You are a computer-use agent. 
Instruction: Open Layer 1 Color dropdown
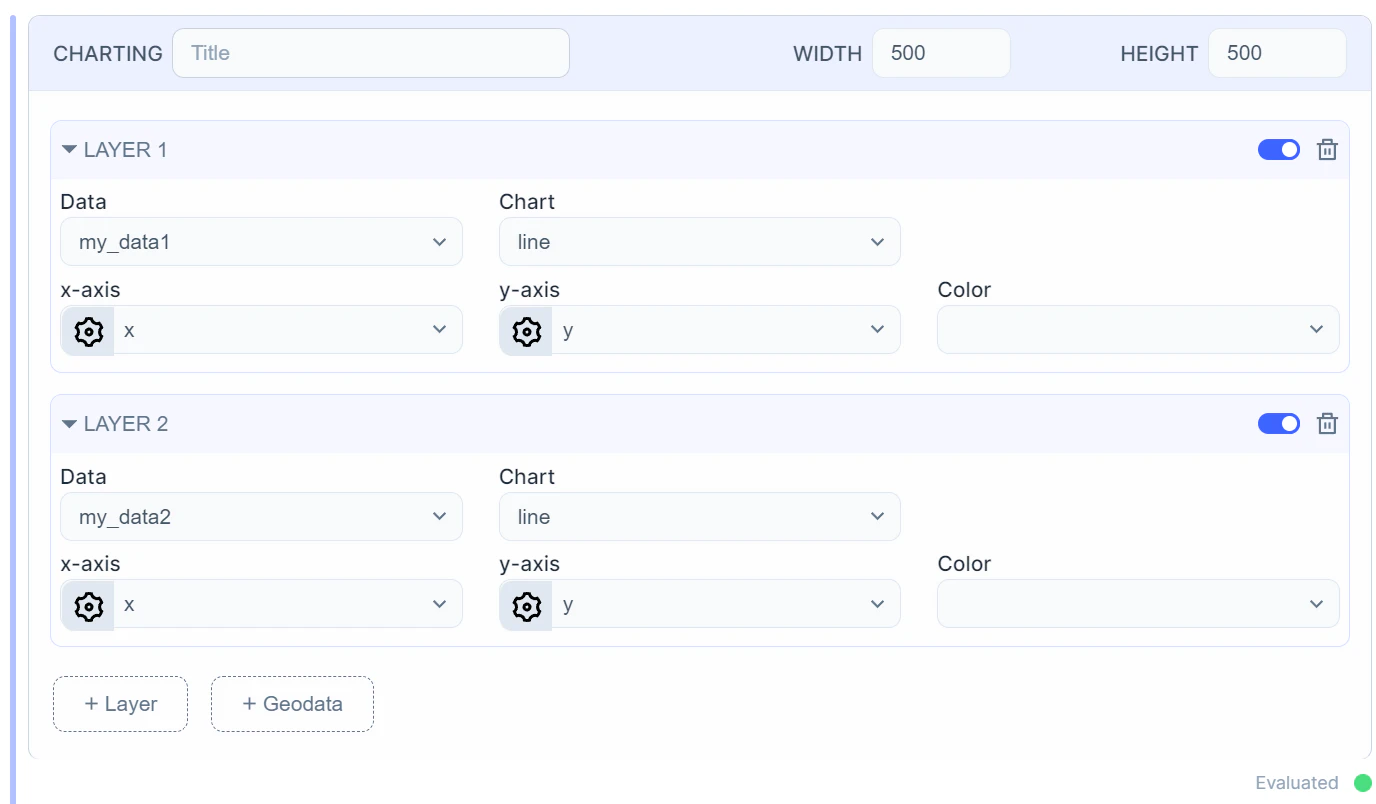[1138, 330]
